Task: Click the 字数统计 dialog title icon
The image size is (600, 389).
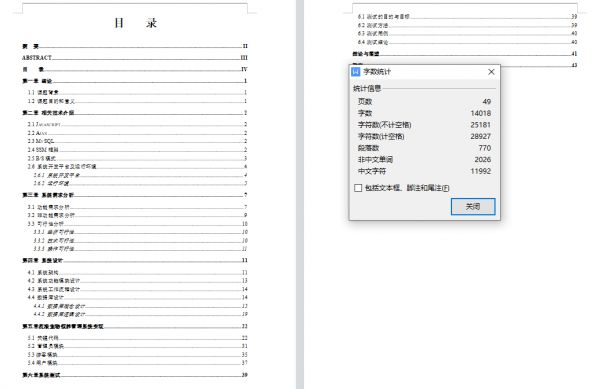Action: point(355,72)
